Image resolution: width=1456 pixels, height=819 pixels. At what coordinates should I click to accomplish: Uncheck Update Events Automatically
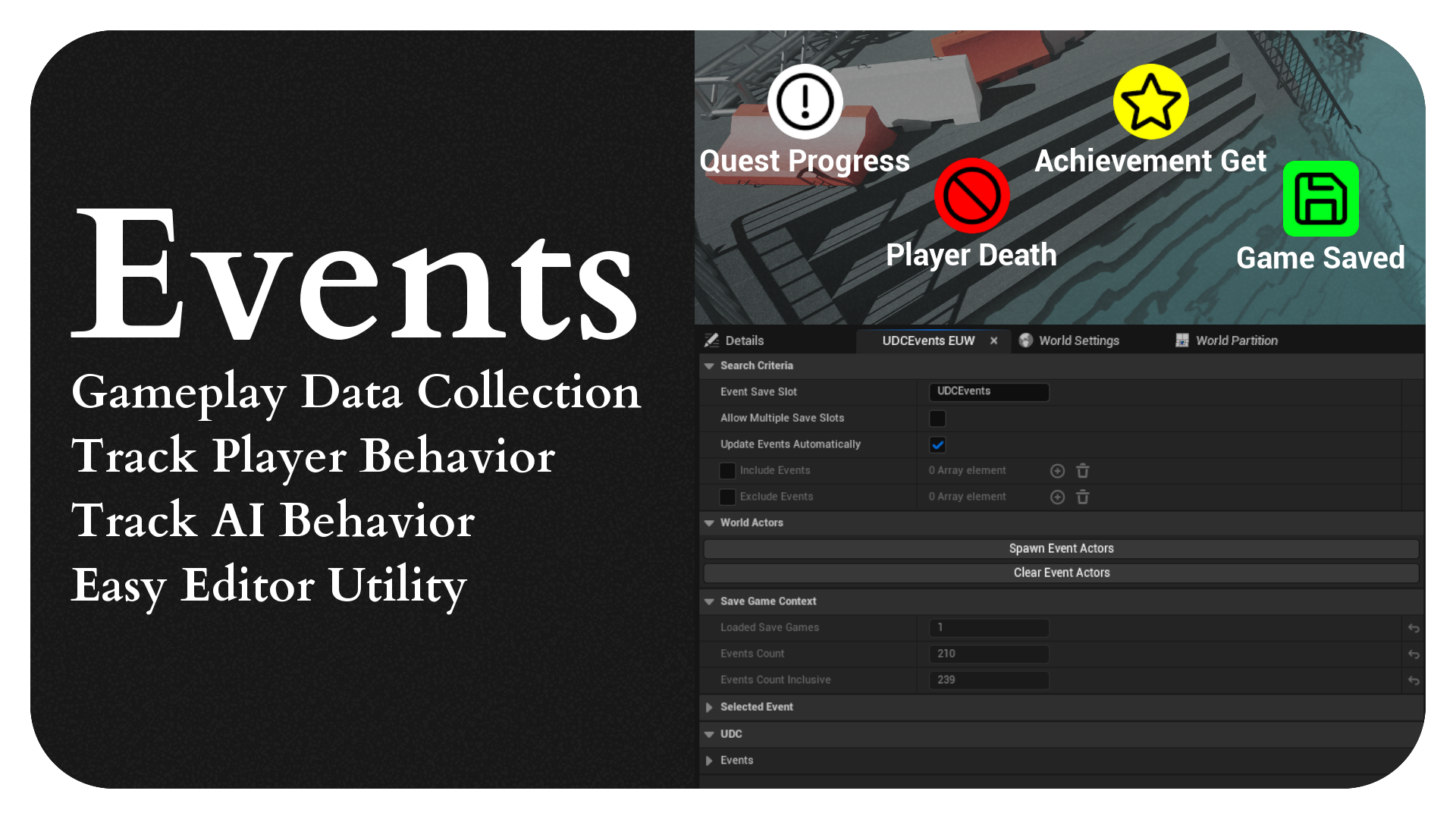point(937,444)
